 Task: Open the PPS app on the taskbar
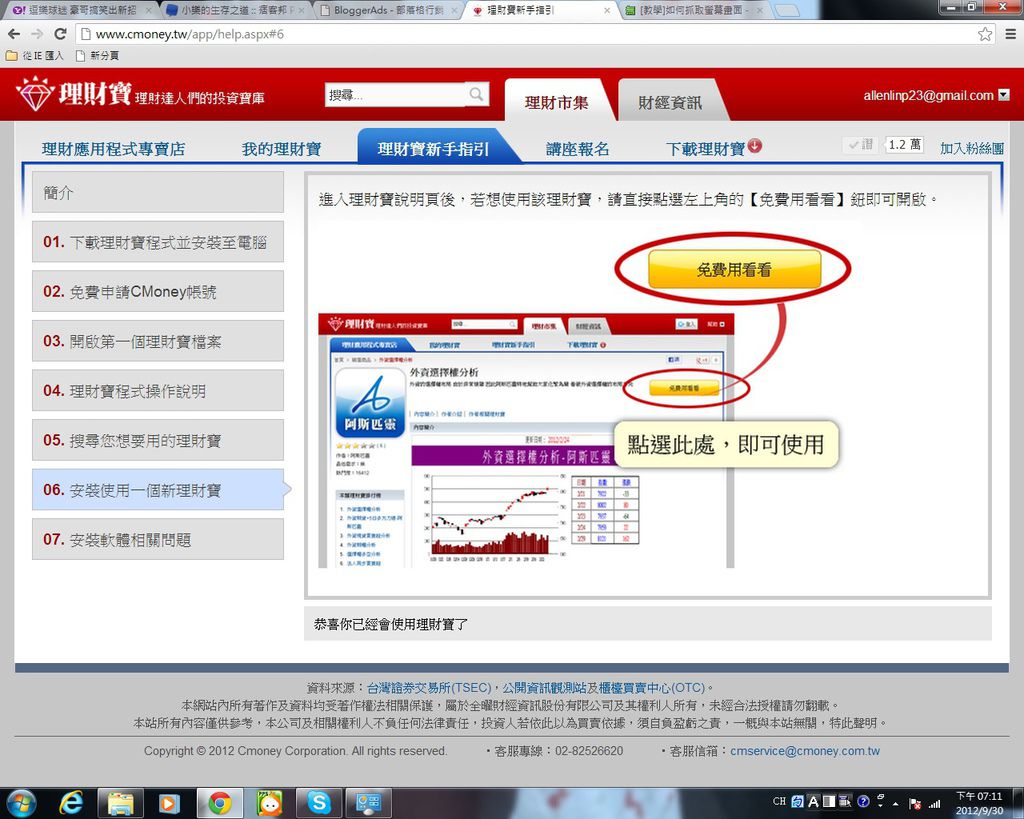(269, 803)
